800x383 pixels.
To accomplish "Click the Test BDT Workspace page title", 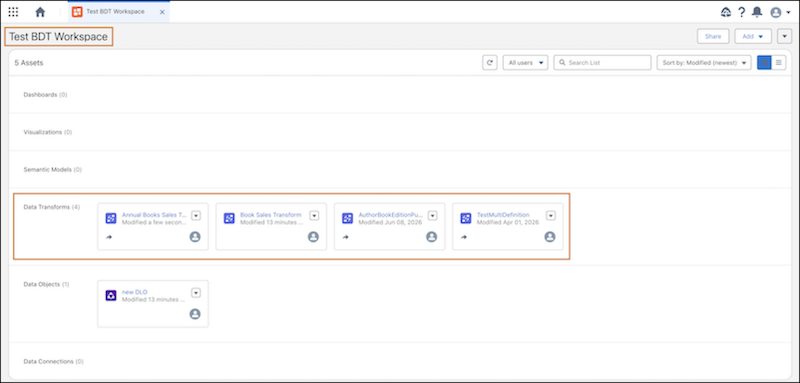I will coord(59,37).
